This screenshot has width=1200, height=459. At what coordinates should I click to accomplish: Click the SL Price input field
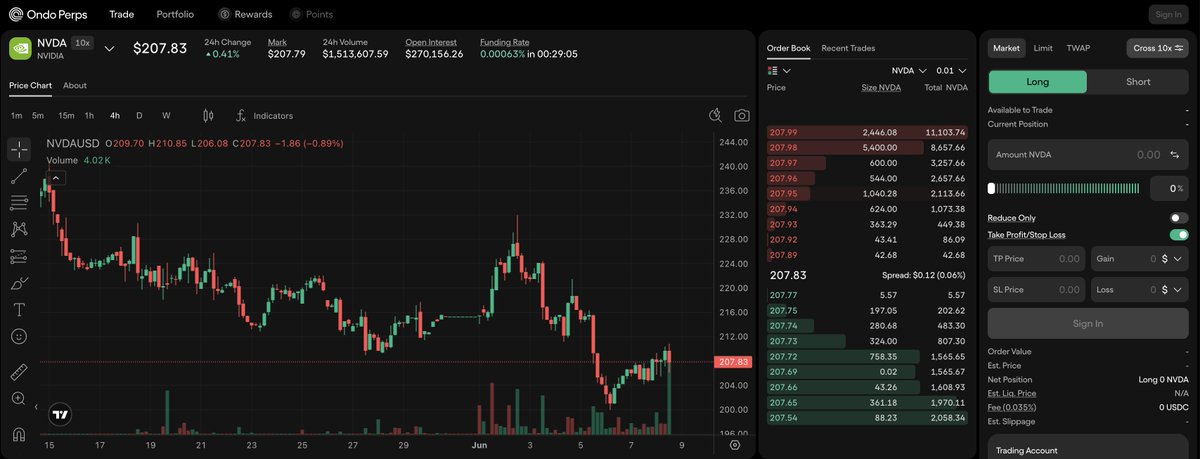(x=1037, y=290)
